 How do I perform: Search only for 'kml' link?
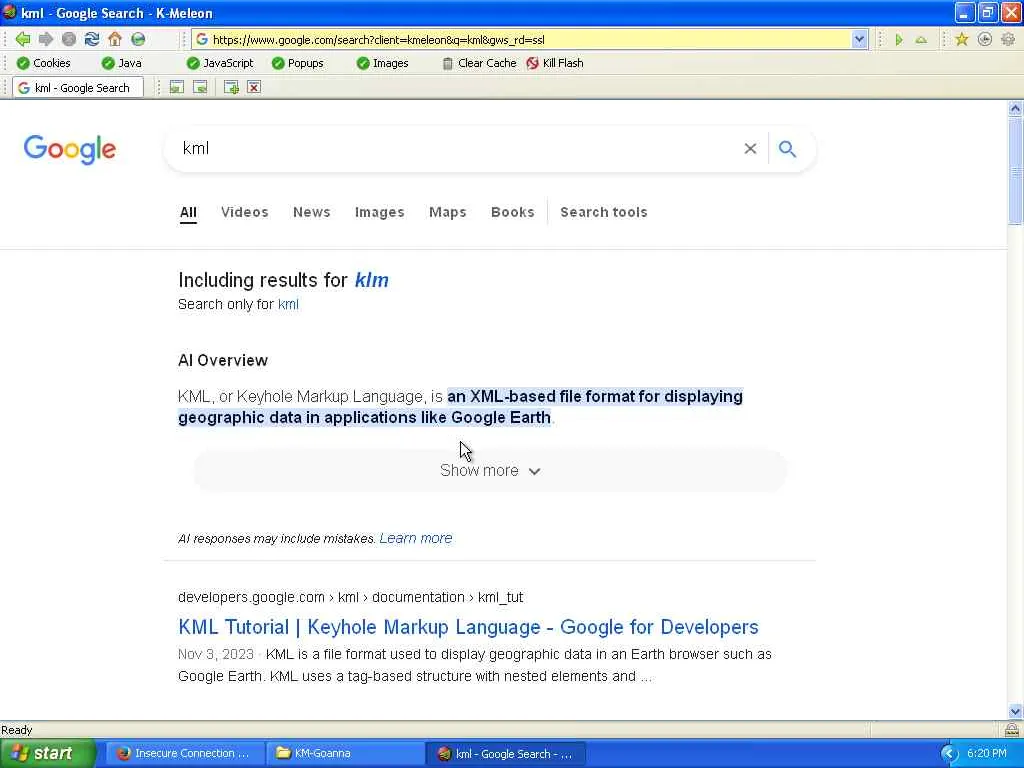288,304
